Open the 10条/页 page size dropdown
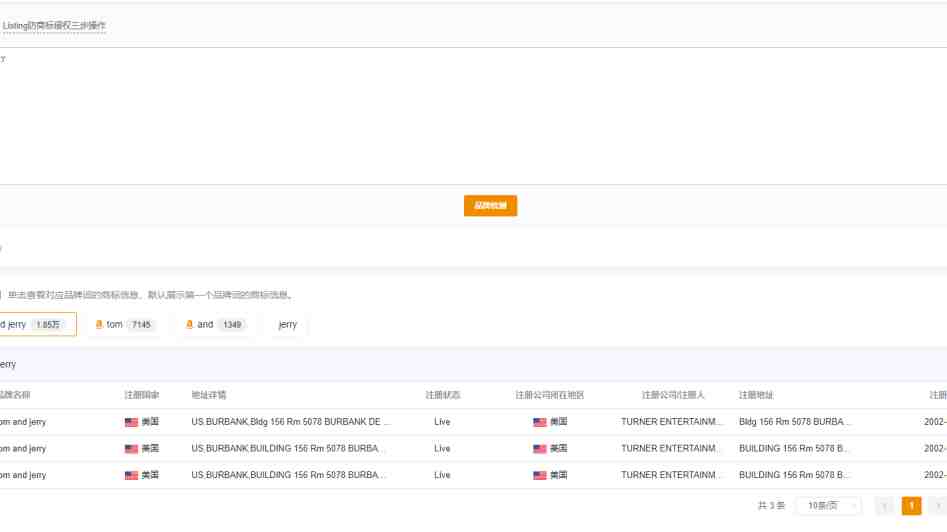 tap(828, 506)
